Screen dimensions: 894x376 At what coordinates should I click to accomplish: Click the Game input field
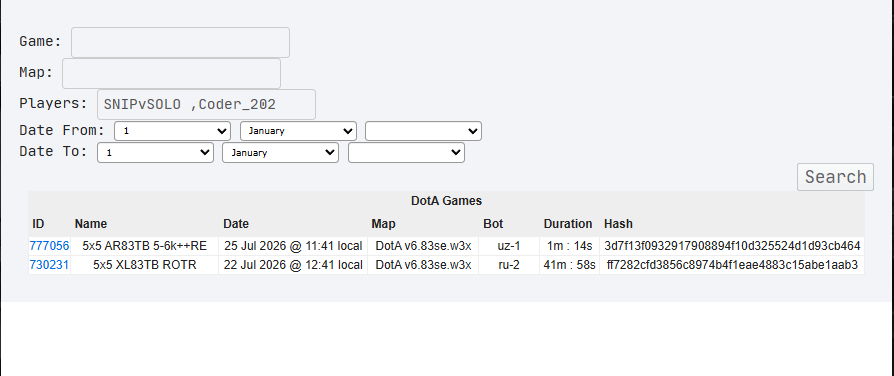point(180,42)
